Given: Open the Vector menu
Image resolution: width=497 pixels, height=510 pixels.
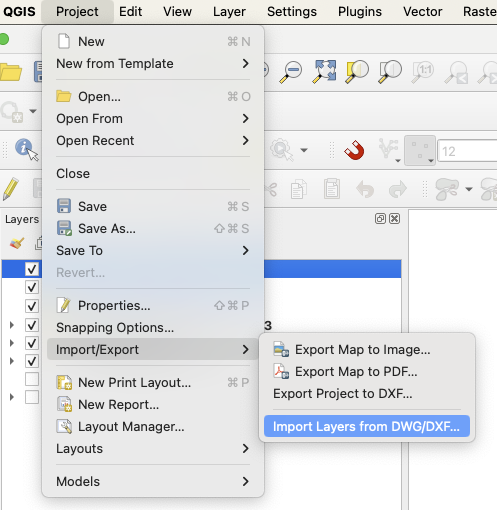Looking at the screenshot, I should tap(422, 12).
